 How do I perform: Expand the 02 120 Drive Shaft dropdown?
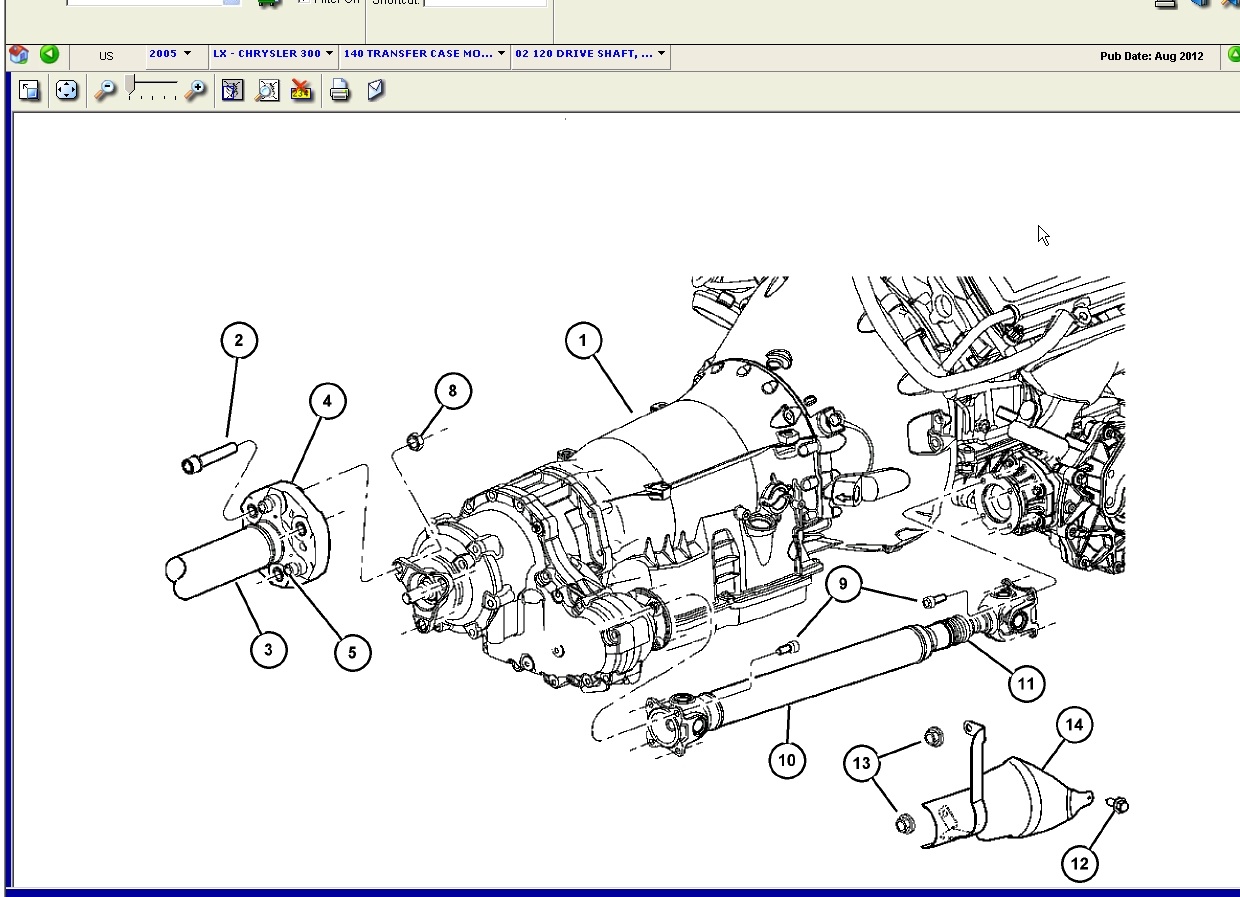[x=590, y=54]
